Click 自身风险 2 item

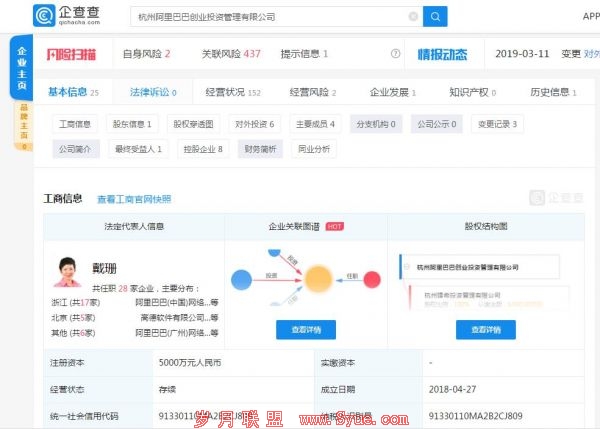[x=147, y=54]
